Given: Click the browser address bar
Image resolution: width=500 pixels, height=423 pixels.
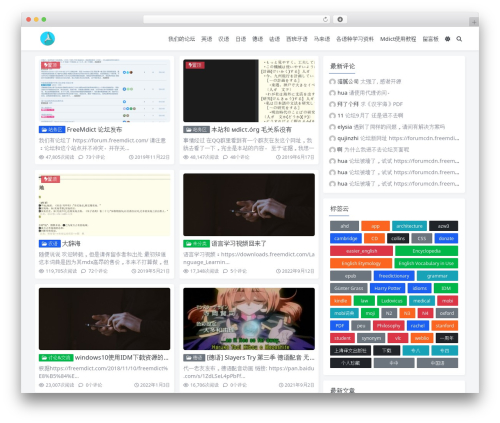Looking at the screenshot, I should (237, 20).
